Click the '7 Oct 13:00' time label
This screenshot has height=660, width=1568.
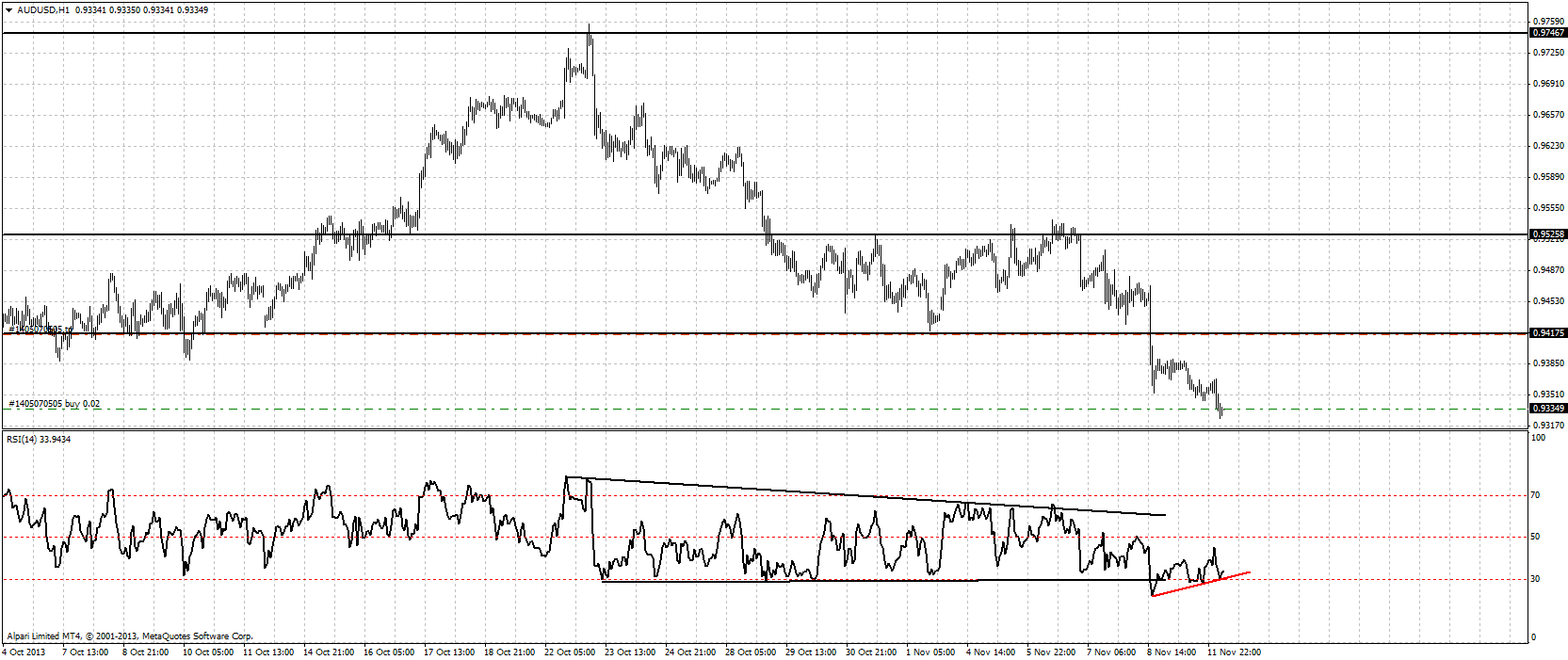86,652
